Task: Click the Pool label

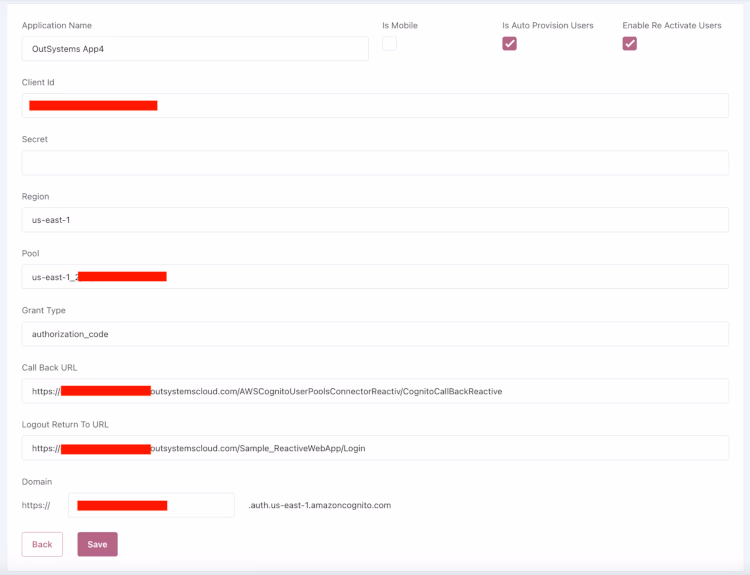Action: click(31, 254)
